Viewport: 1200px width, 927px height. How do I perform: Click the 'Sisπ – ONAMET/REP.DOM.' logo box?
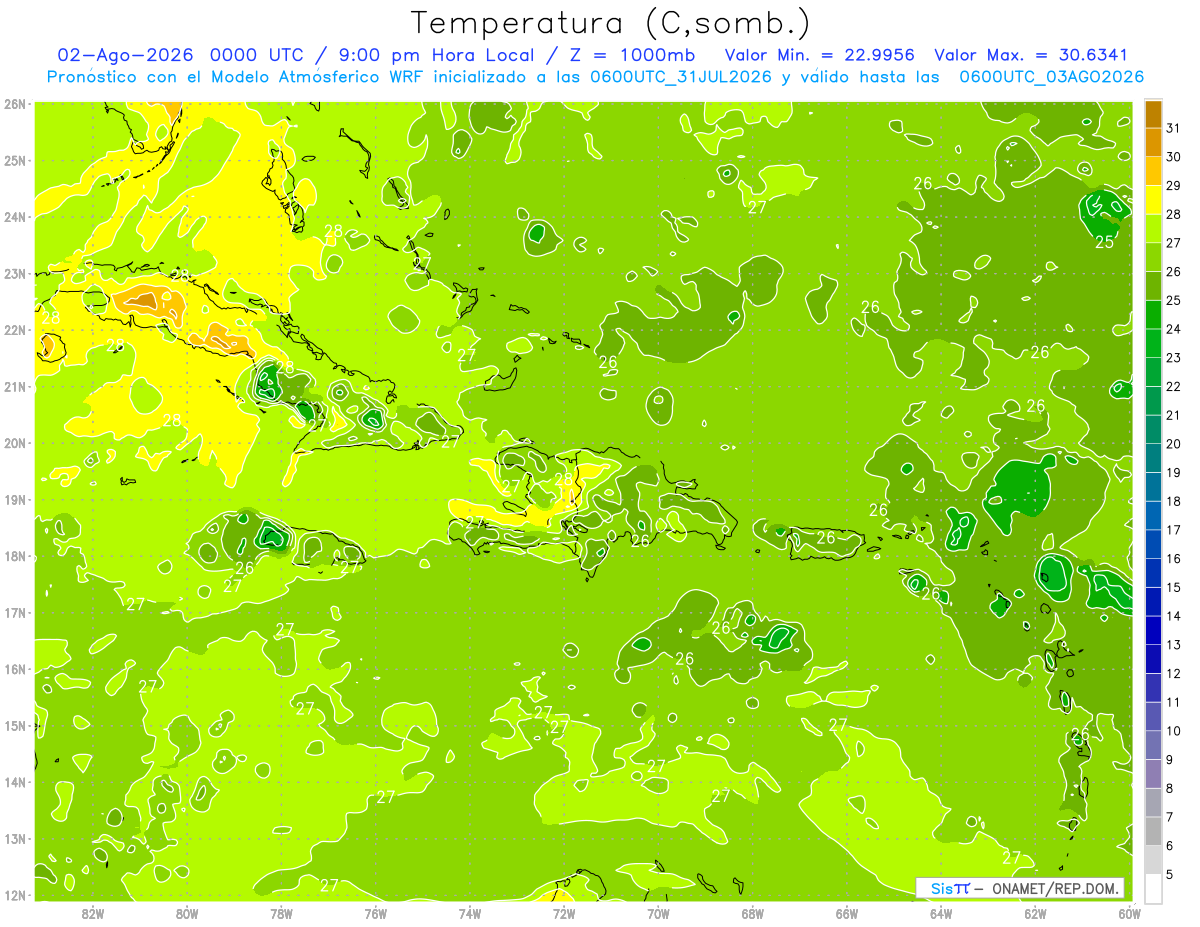(1019, 888)
